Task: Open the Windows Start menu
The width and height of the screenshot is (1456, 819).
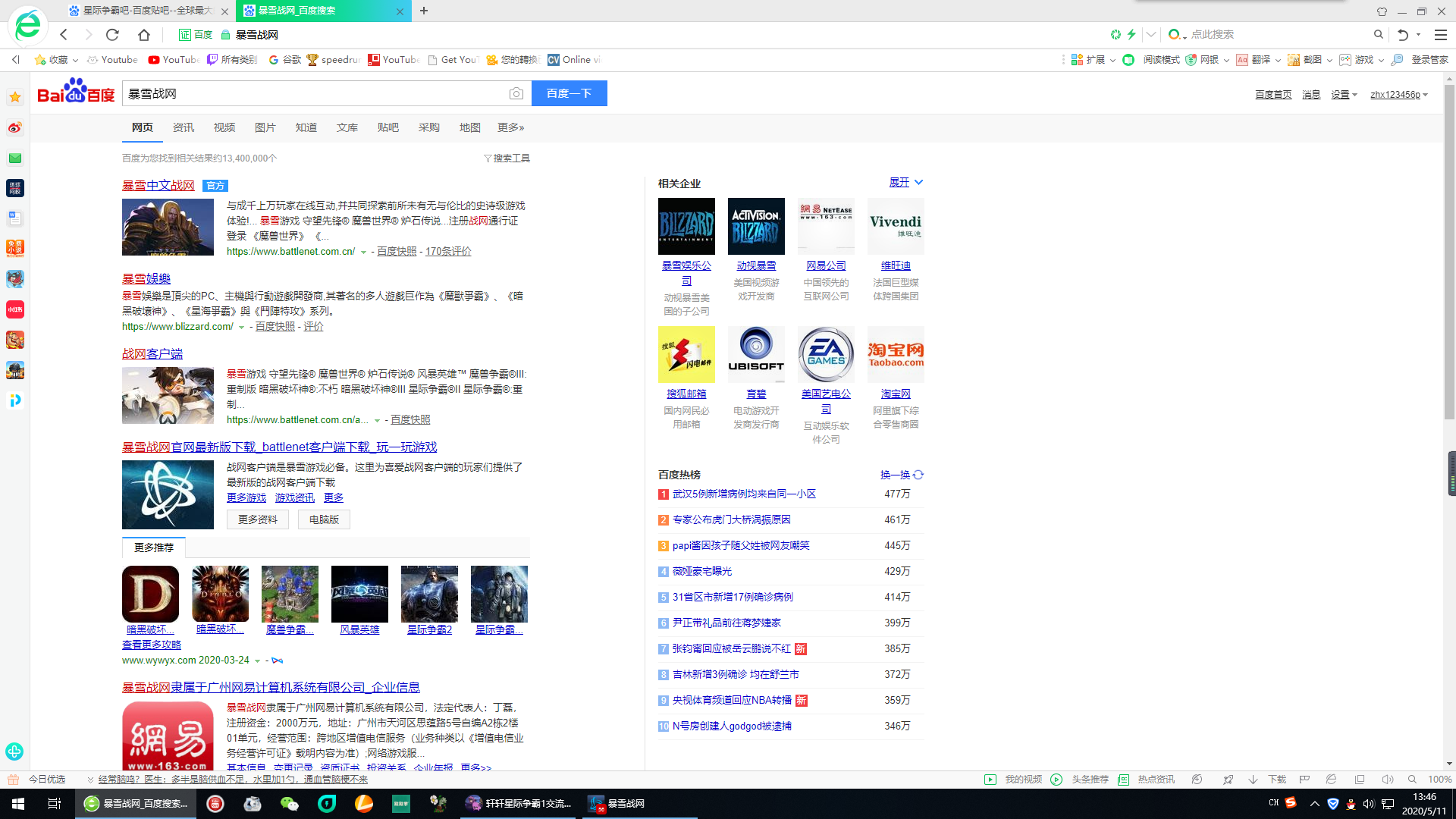Action: (18, 804)
